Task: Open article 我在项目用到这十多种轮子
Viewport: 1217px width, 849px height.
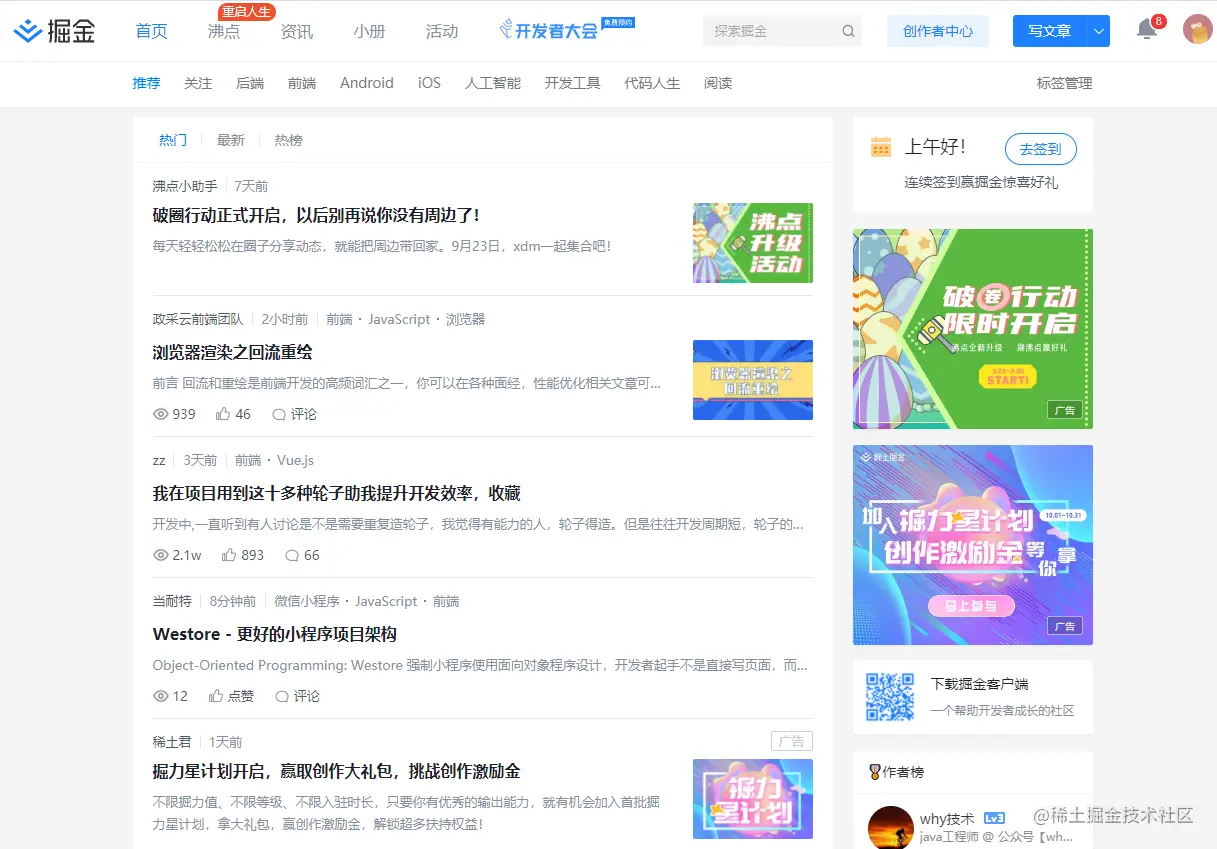Action: 337,493
